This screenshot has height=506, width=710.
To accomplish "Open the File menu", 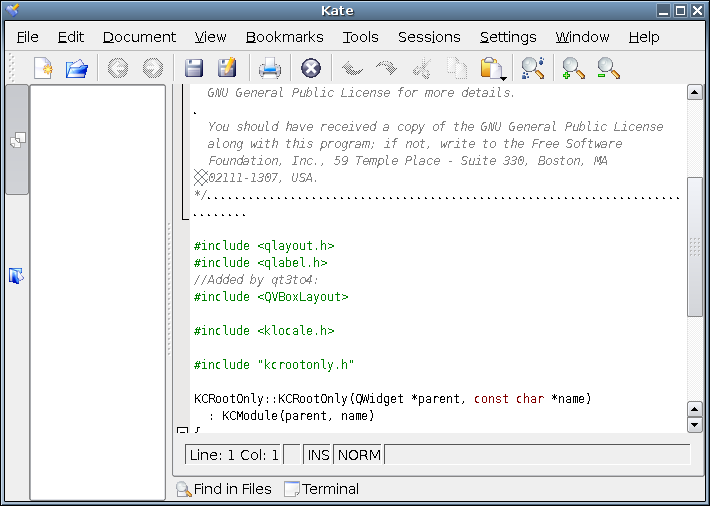I will [x=28, y=37].
